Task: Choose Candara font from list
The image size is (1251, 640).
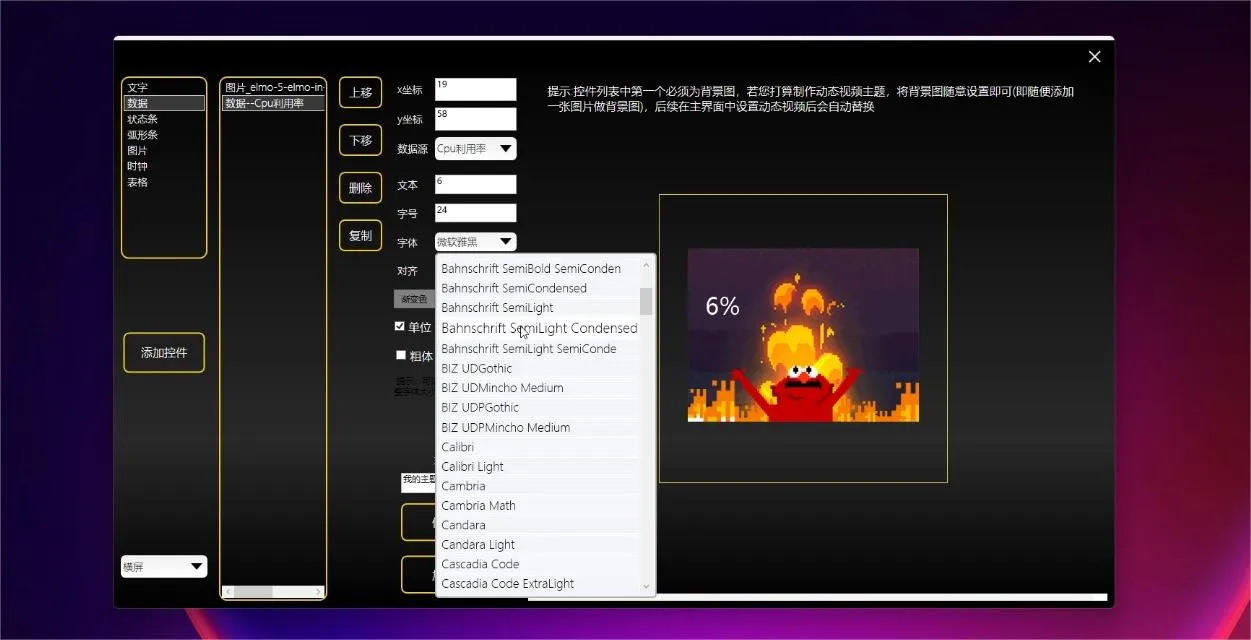Action: click(x=539, y=525)
